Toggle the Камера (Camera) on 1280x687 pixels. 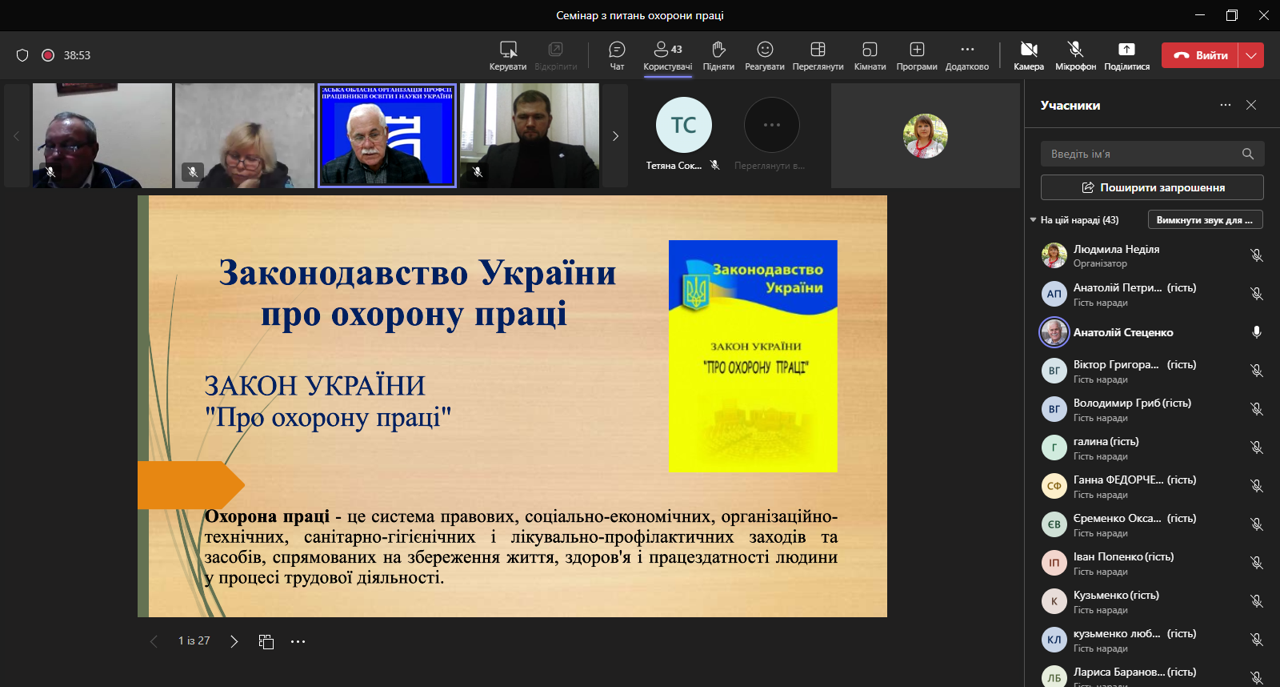[x=1028, y=55]
